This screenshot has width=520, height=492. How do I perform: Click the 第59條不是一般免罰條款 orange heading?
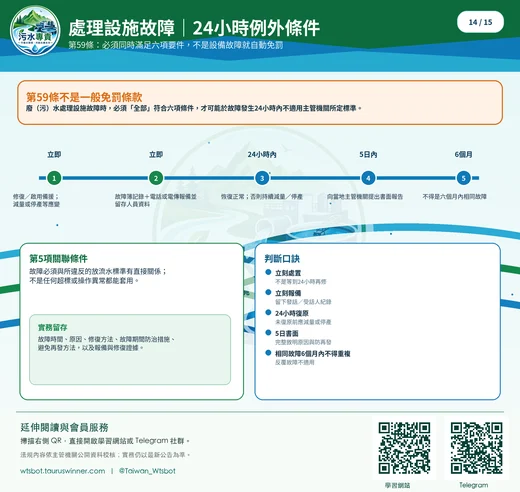tap(84, 97)
